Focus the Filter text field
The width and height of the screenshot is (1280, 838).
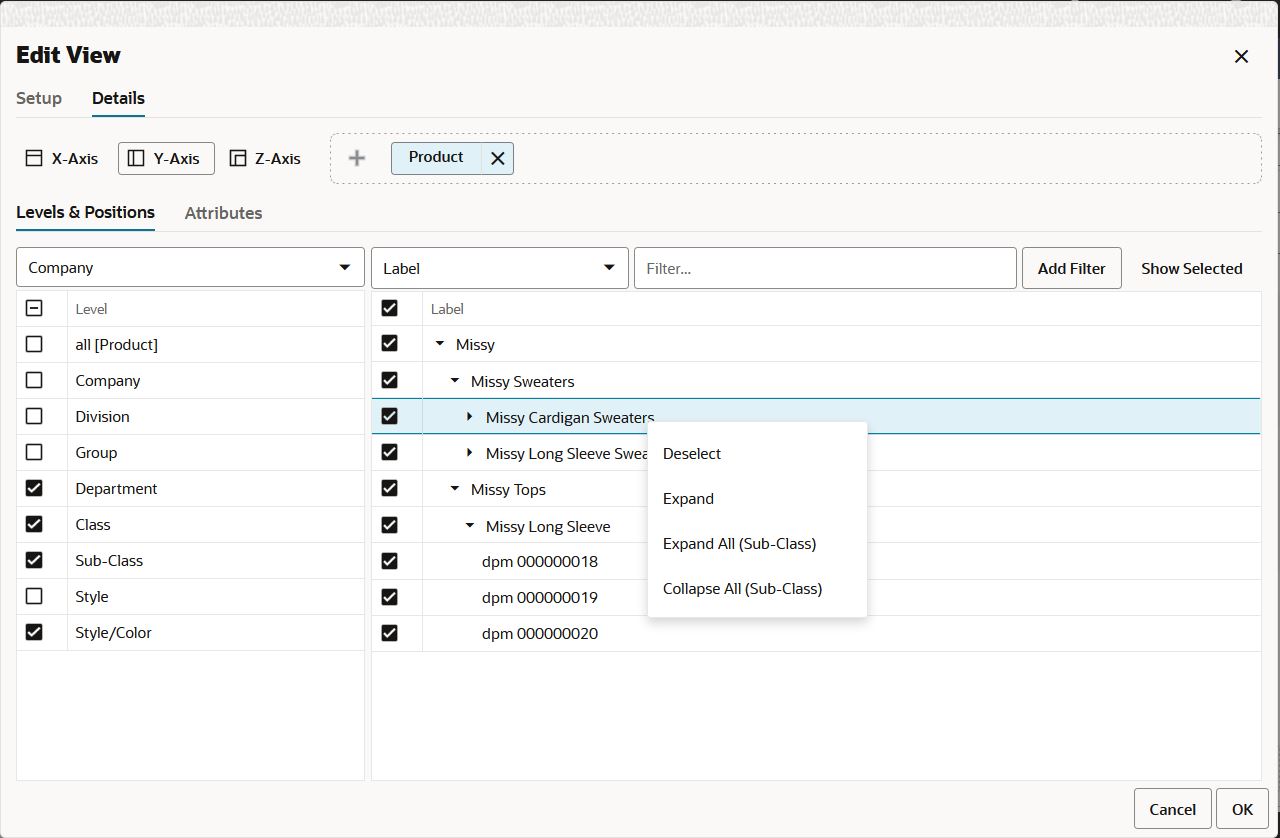point(825,268)
